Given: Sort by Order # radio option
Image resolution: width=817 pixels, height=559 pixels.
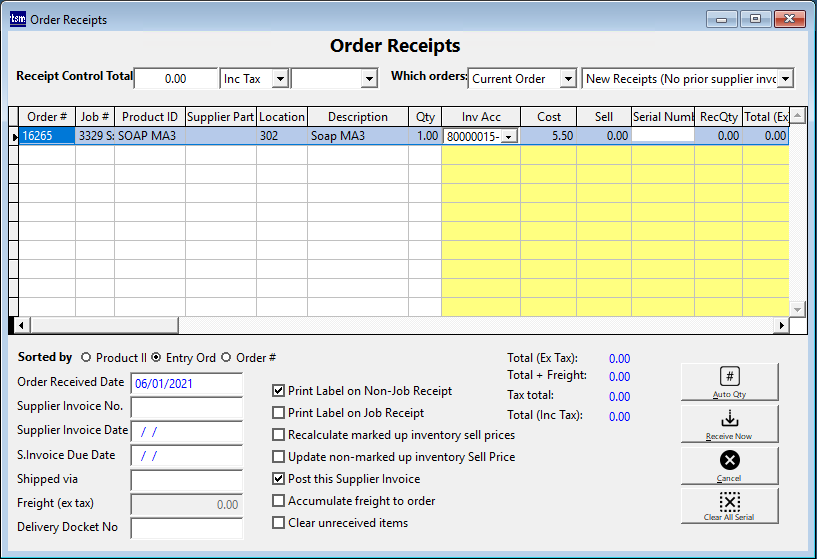Looking at the screenshot, I should pyautogui.click(x=226, y=358).
